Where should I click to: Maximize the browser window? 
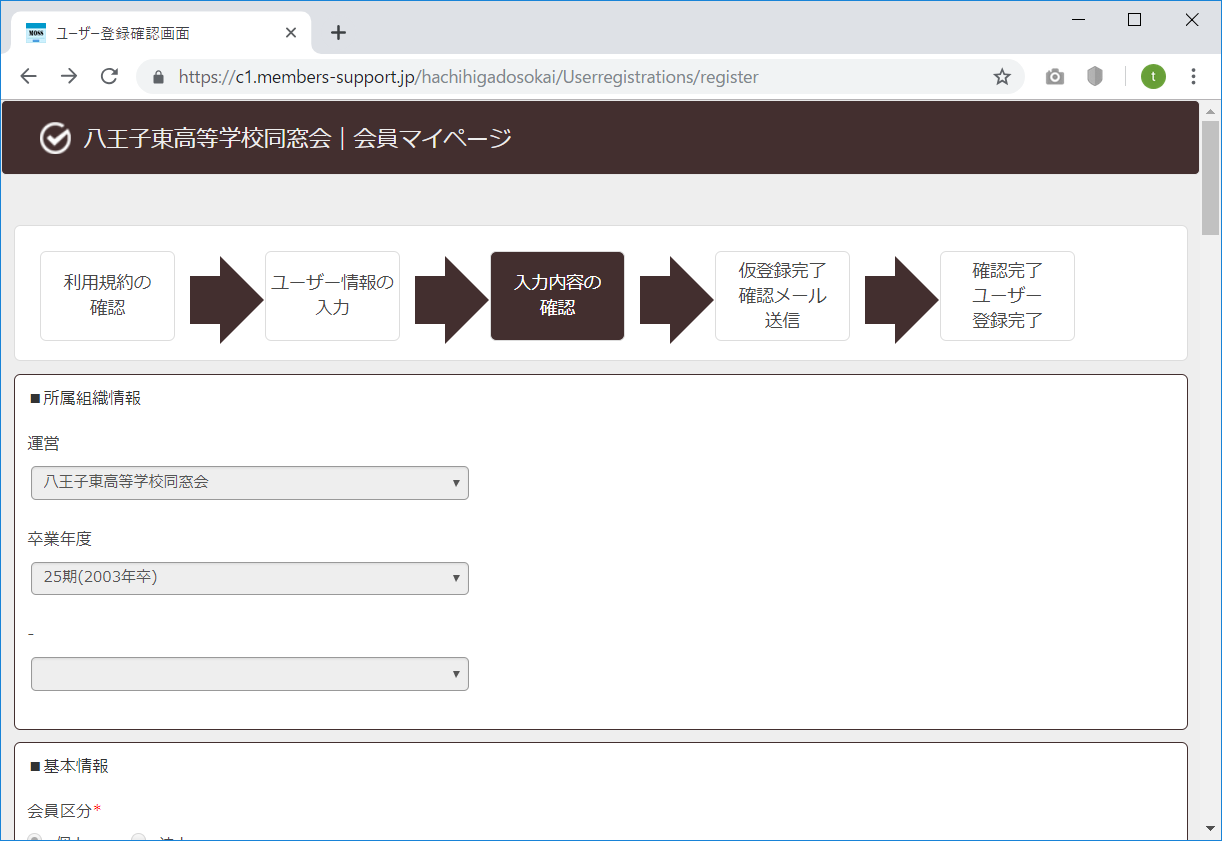click(1134, 19)
